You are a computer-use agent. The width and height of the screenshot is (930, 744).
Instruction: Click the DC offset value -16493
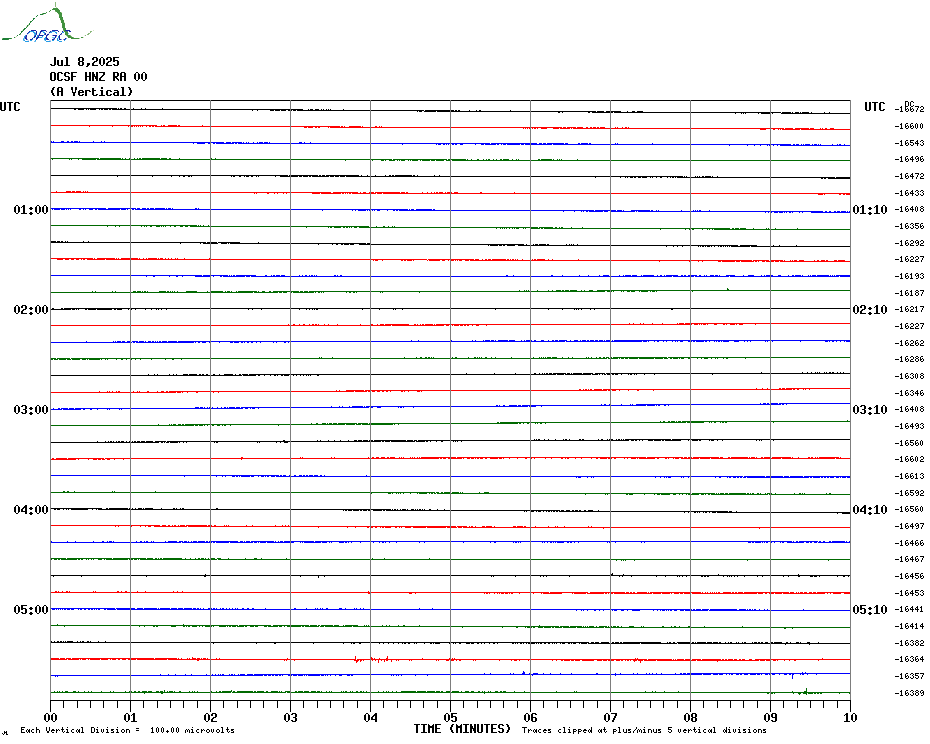(909, 426)
